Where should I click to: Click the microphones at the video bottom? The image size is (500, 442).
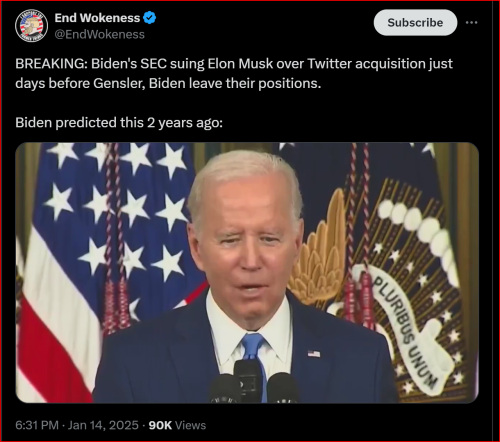(x=254, y=383)
